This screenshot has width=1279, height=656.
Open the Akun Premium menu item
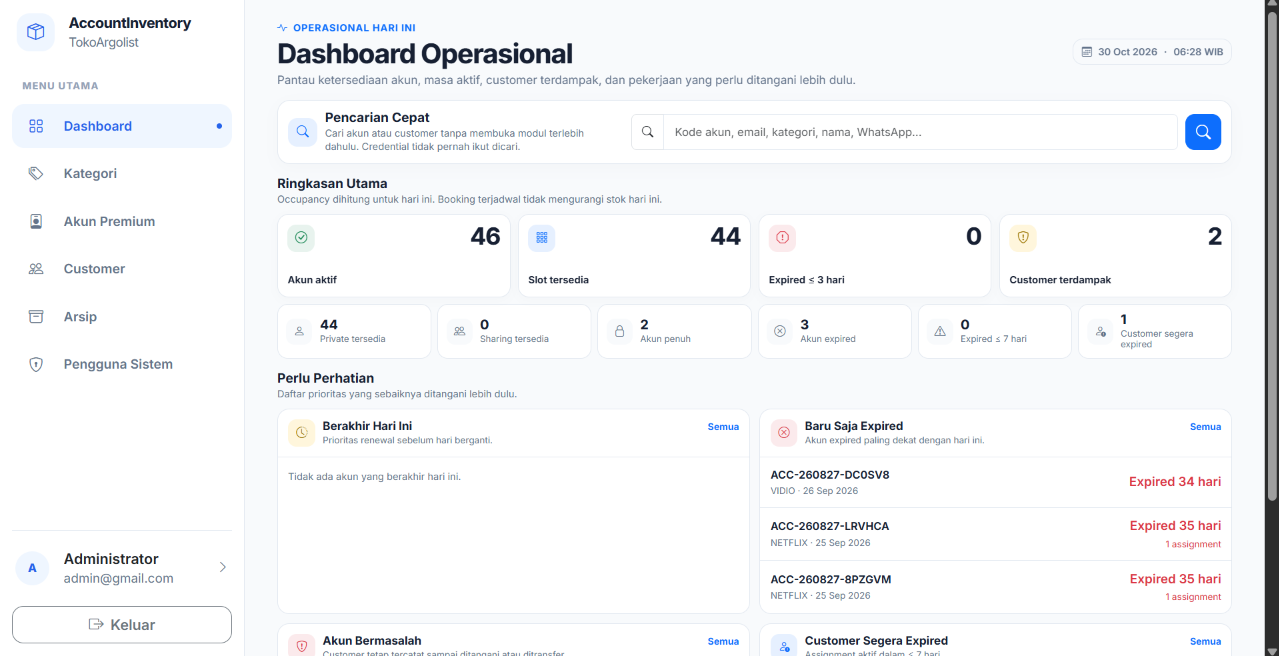pos(122,222)
